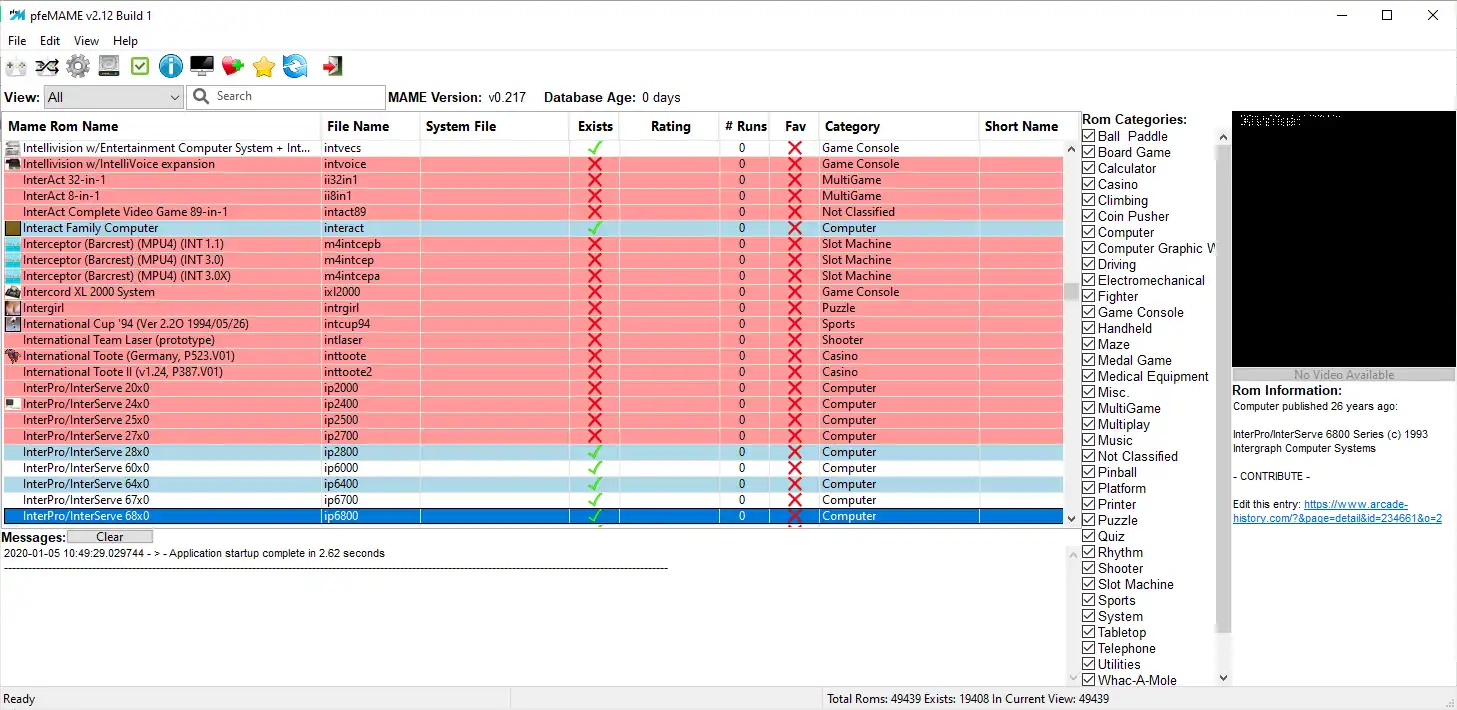Open the File menu
Viewport: 1457px width, 710px height.
coord(17,41)
